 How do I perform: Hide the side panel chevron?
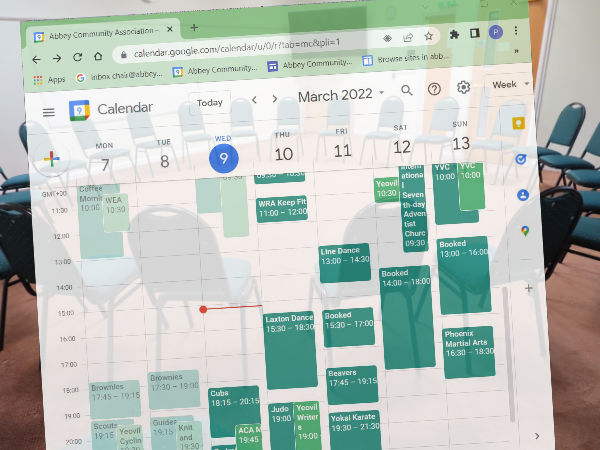tap(537, 435)
